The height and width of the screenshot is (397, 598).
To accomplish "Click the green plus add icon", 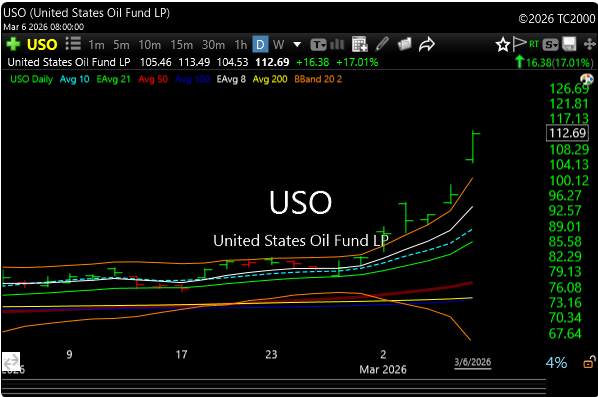I will [13, 44].
